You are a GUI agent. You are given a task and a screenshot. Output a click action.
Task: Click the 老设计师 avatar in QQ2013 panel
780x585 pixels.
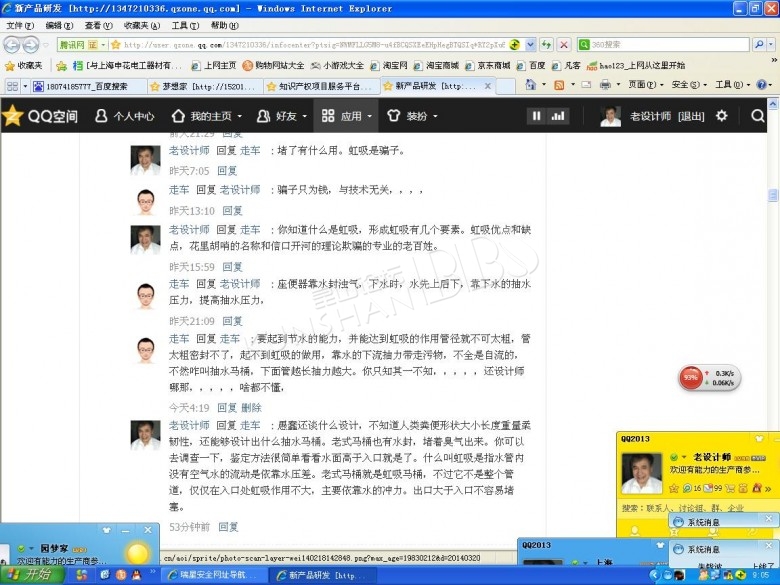pos(641,473)
